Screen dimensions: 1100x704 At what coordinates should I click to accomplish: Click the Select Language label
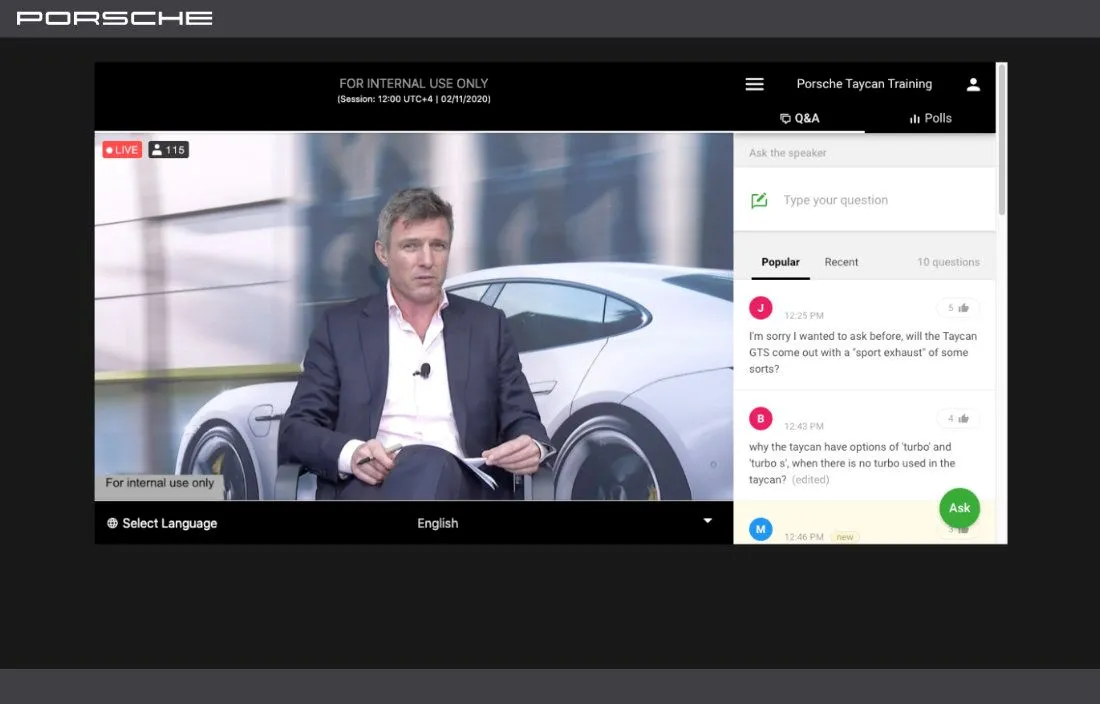pyautogui.click(x=170, y=523)
